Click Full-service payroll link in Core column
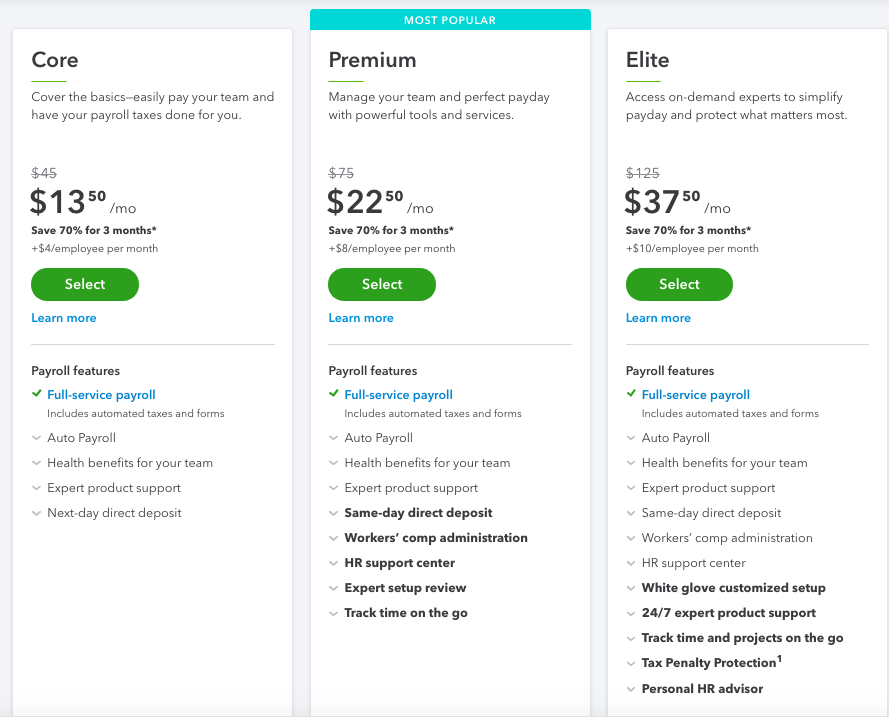 (x=101, y=394)
